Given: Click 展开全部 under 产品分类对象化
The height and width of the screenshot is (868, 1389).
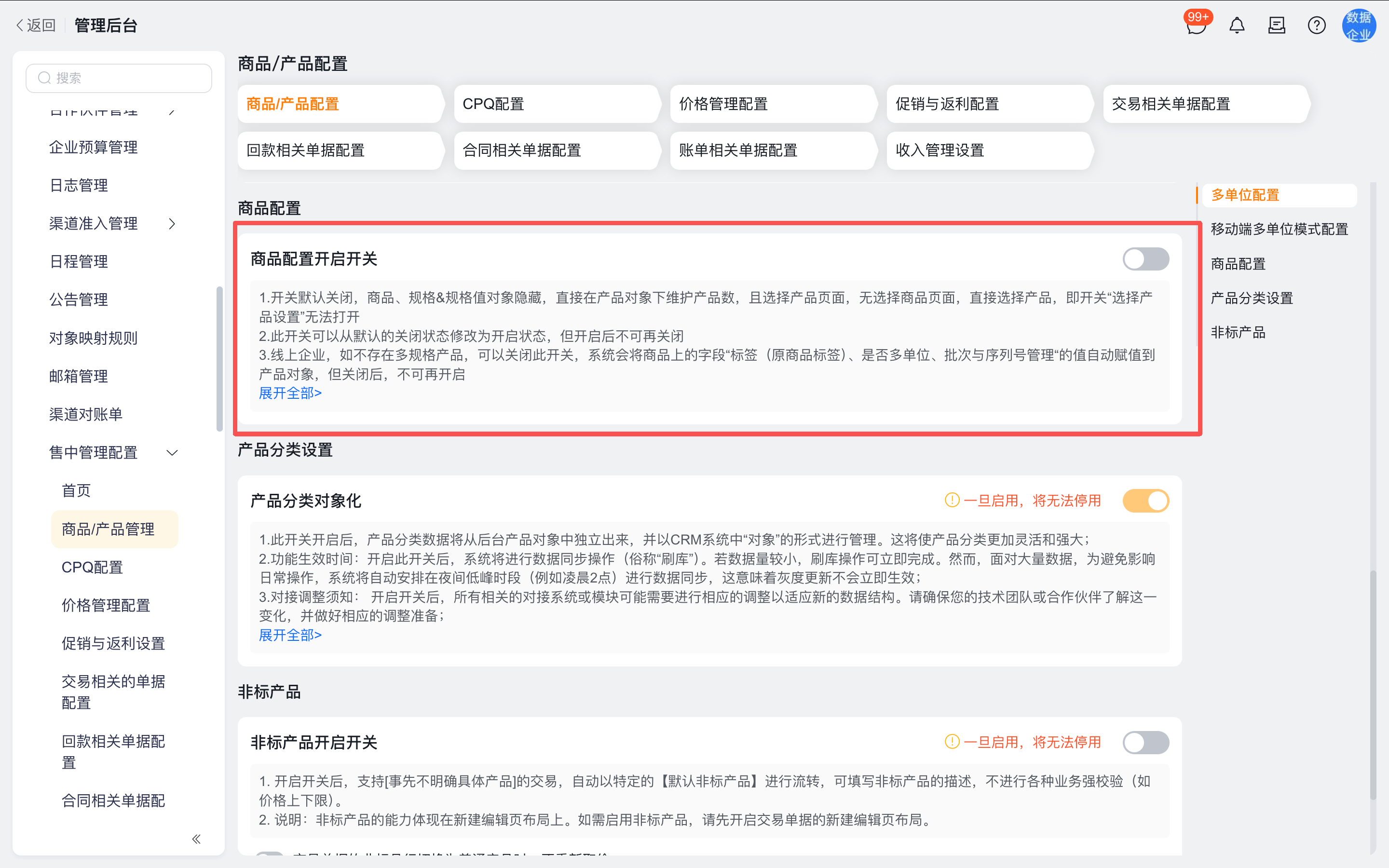Looking at the screenshot, I should (x=290, y=635).
